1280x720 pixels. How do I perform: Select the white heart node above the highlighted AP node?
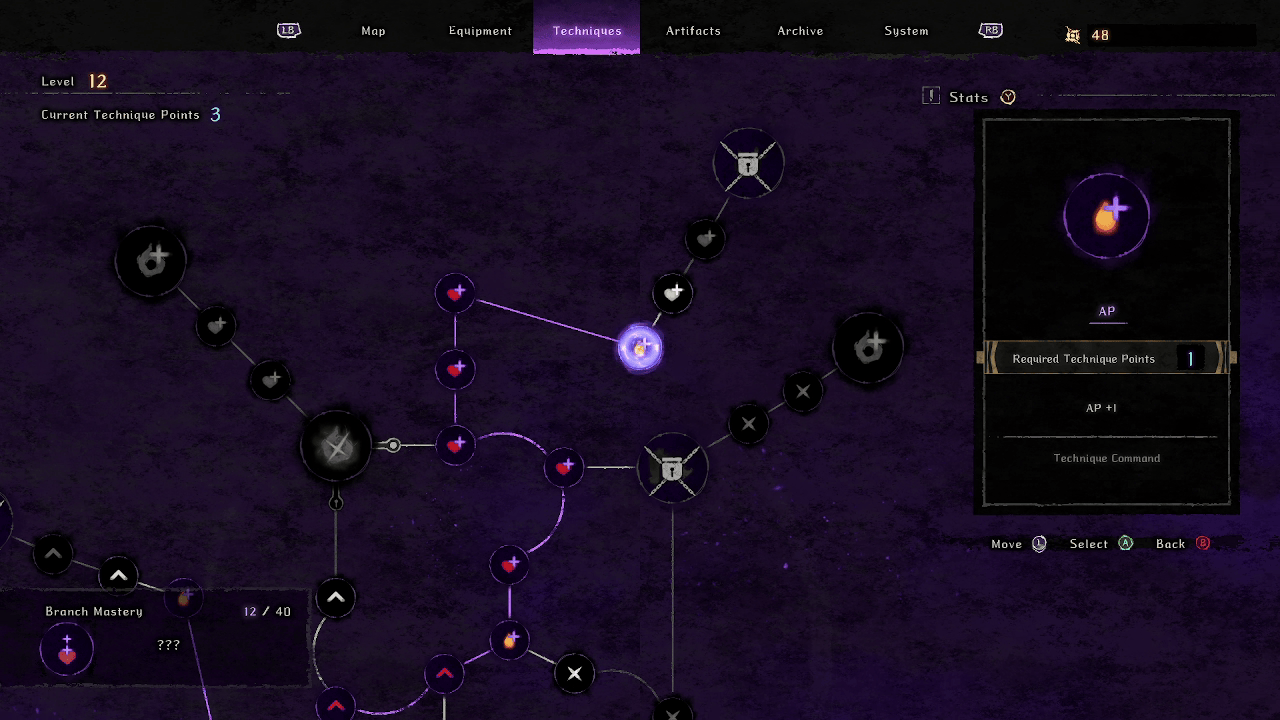click(672, 293)
